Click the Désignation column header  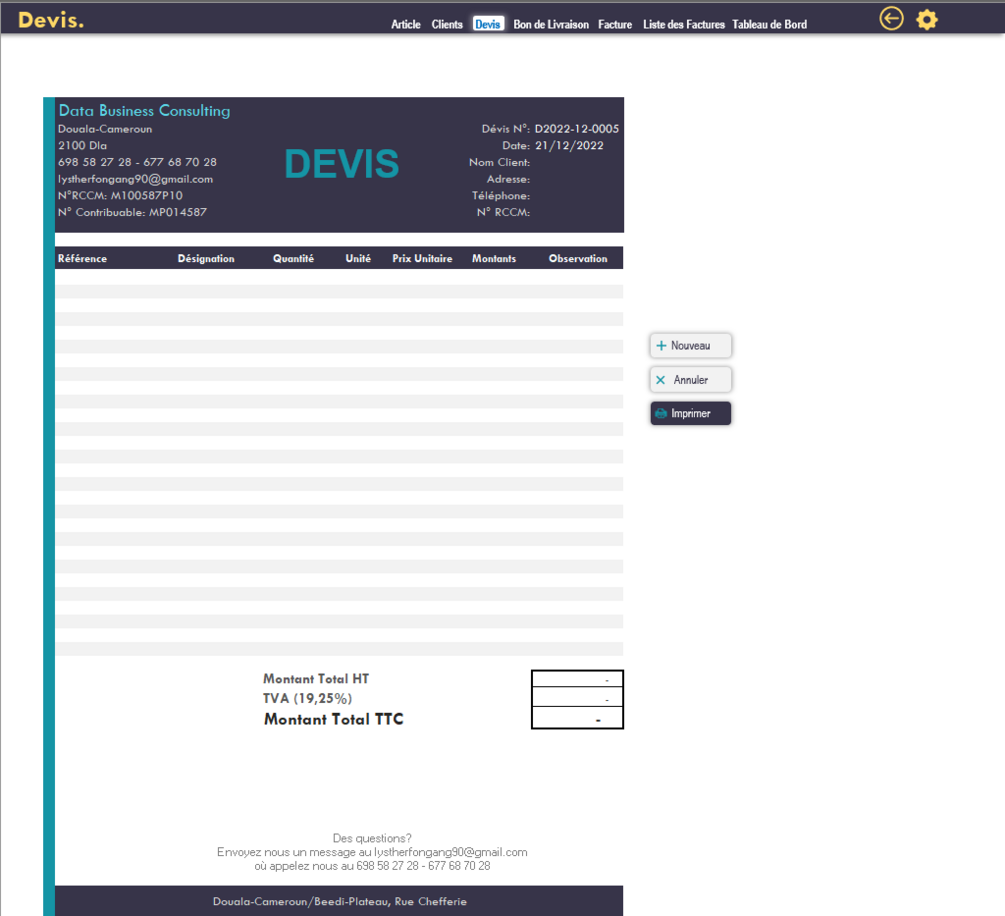pos(206,258)
